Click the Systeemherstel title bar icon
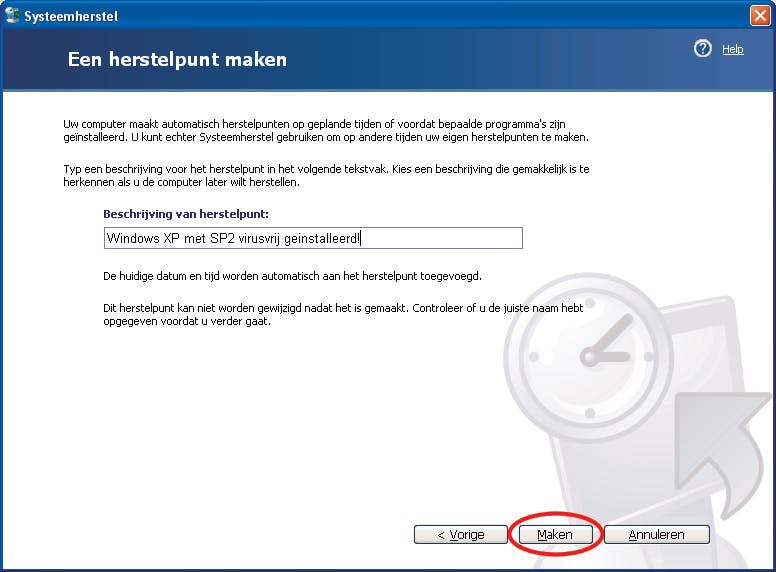The width and height of the screenshot is (776, 572). pos(12,15)
